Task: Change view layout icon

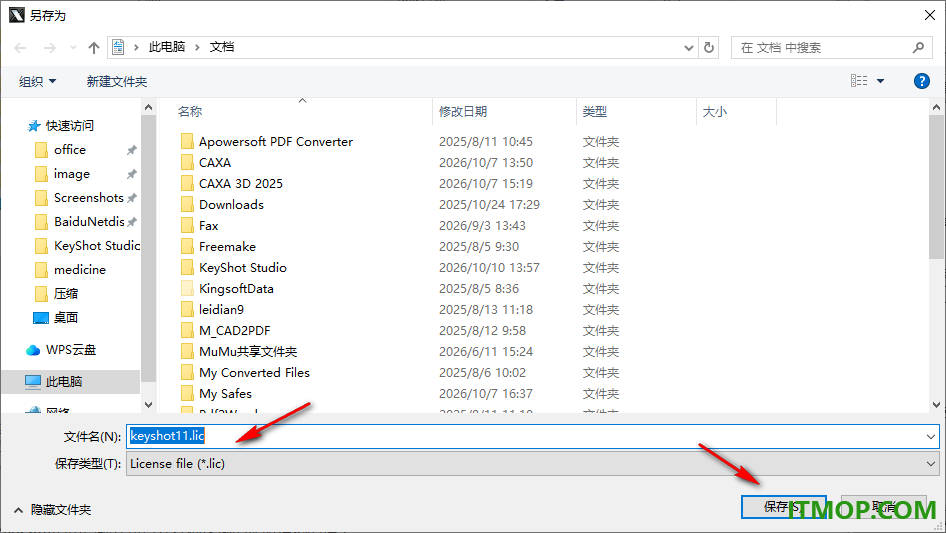Action: click(x=859, y=81)
